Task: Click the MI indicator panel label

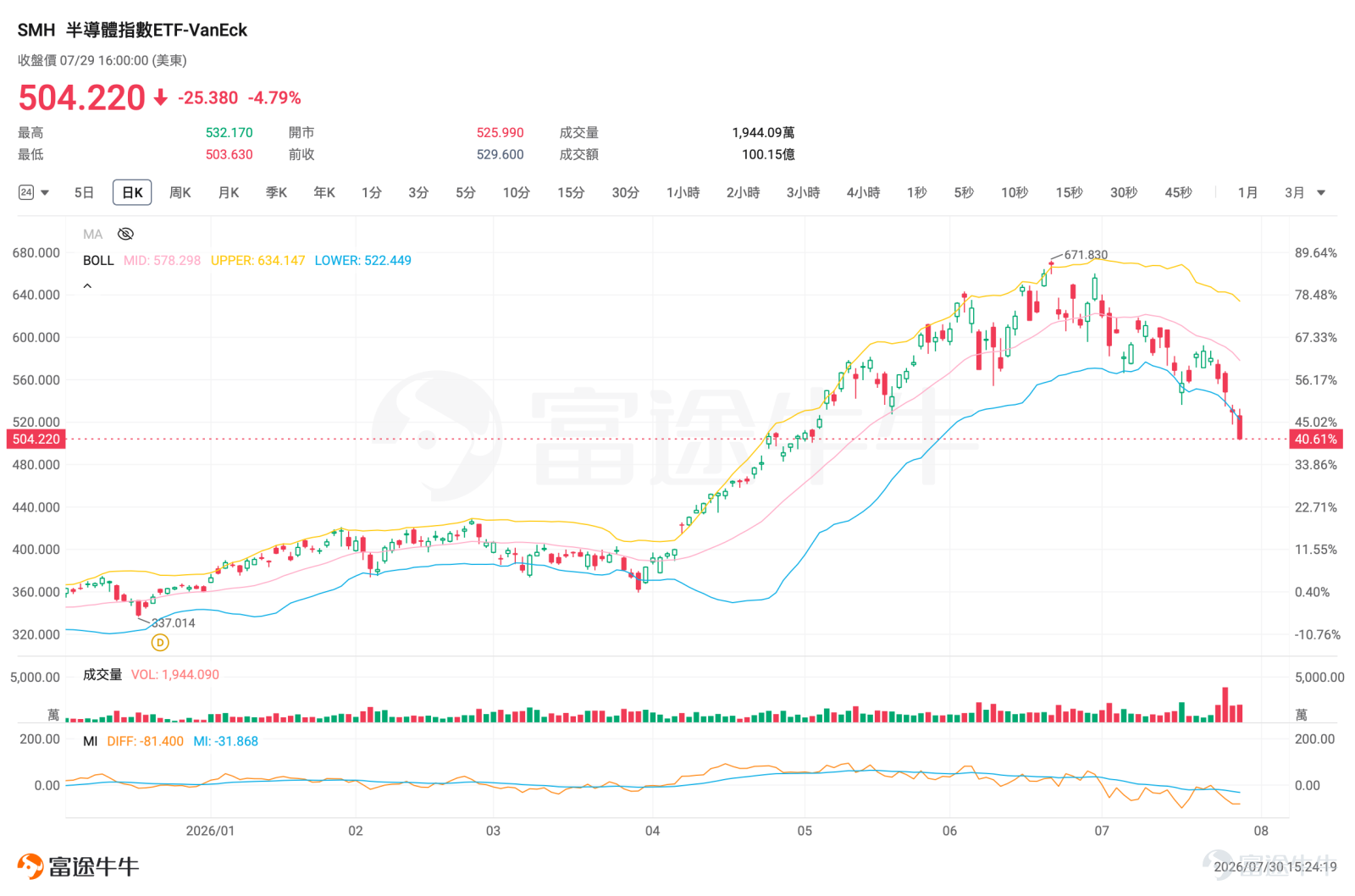Action: pyautogui.click(x=90, y=741)
